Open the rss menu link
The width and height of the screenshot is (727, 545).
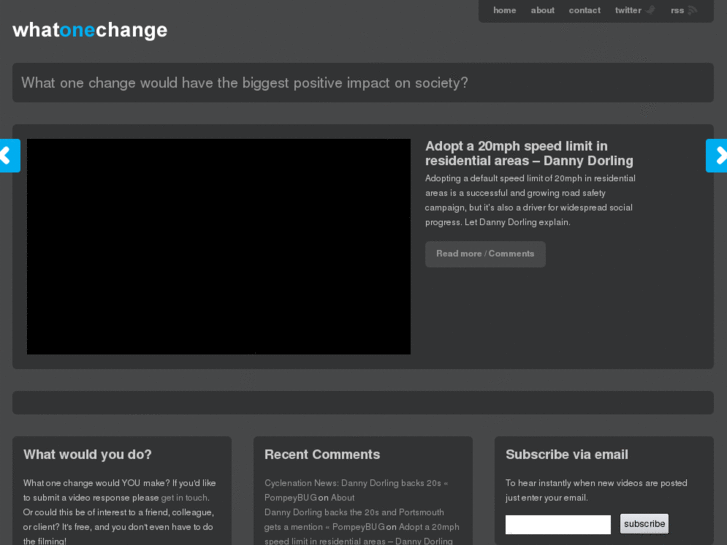(x=677, y=10)
